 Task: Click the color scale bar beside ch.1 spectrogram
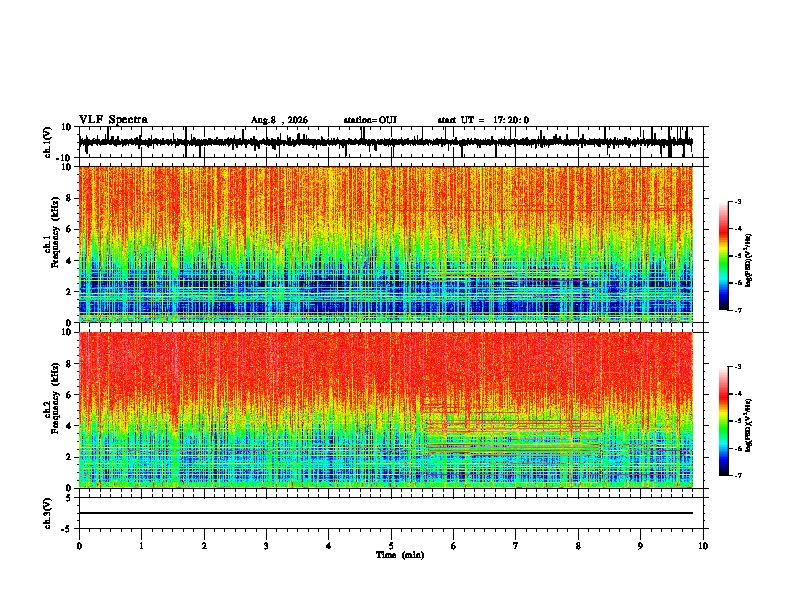[723, 256]
